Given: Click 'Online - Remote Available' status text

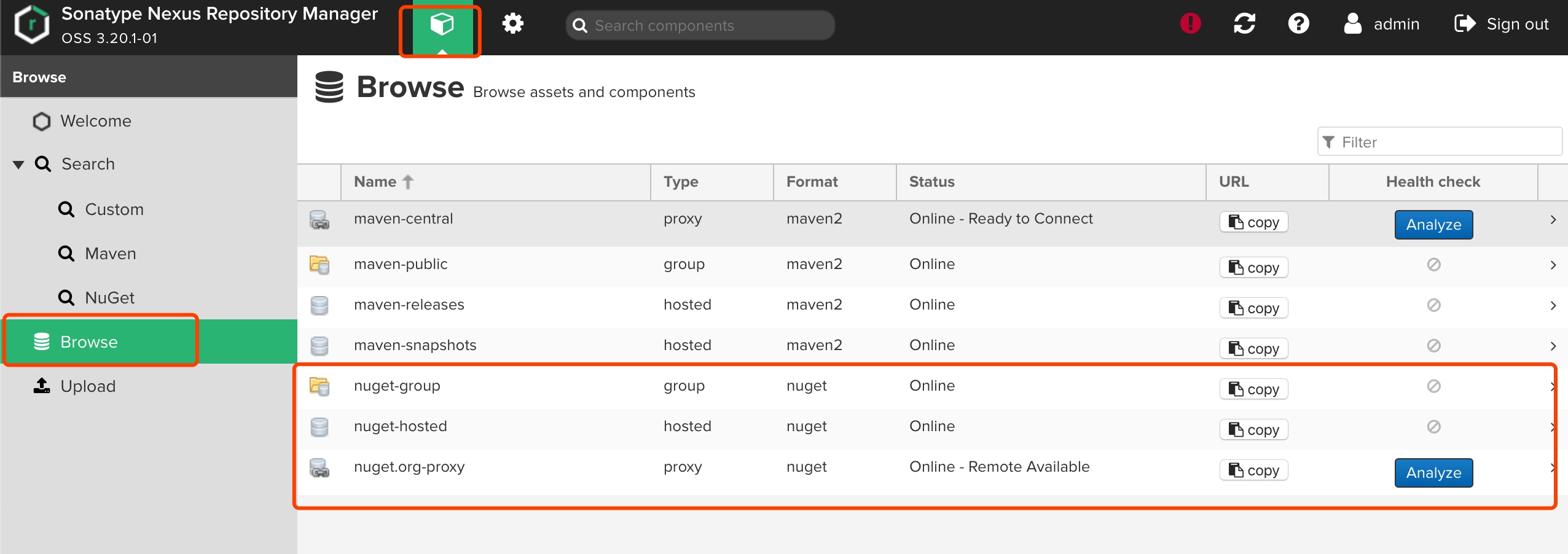Looking at the screenshot, I should [1000, 467].
